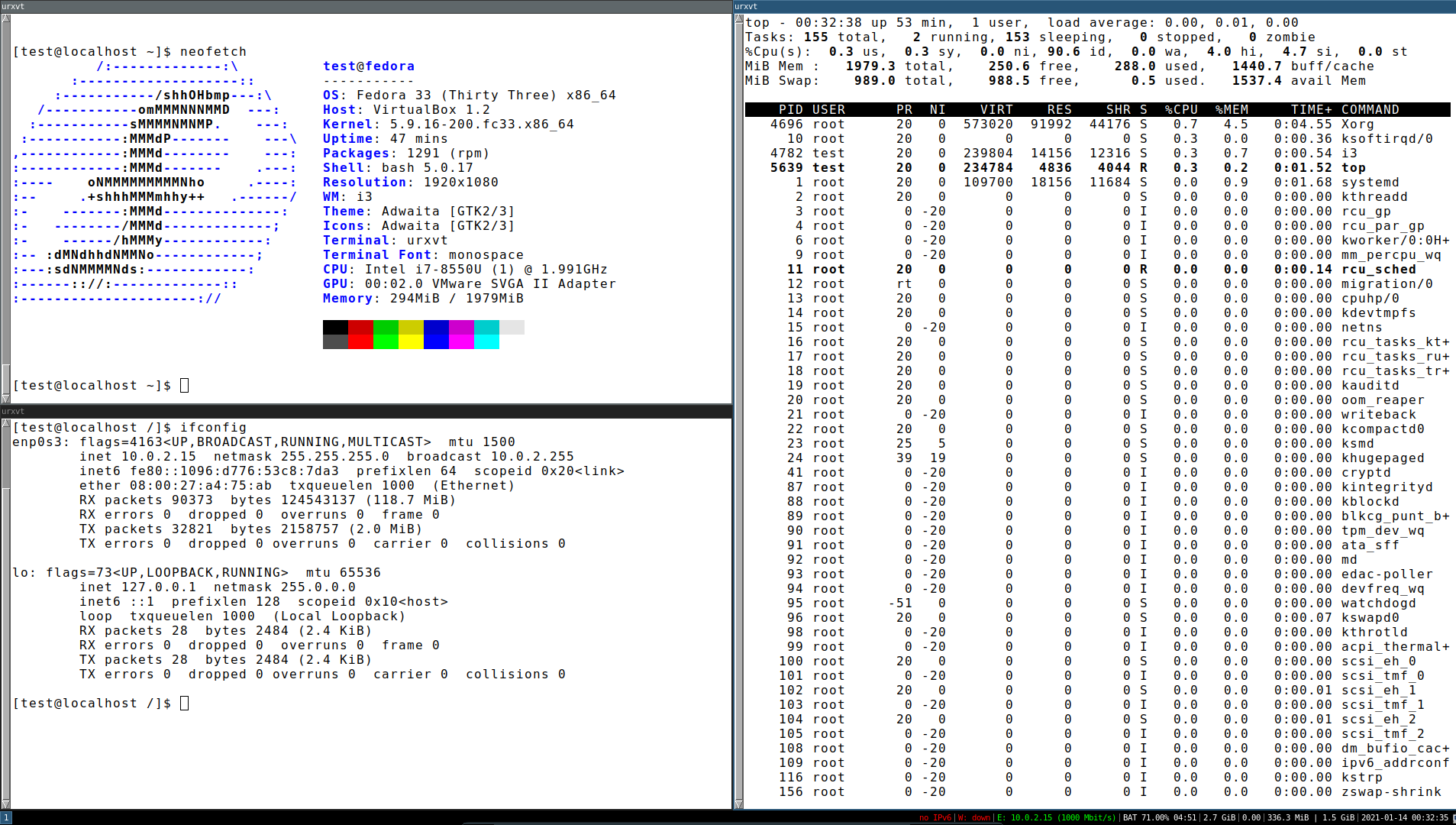Click the enp0s3 interface name
Screen dimensions: 1456x825
(x=37, y=442)
